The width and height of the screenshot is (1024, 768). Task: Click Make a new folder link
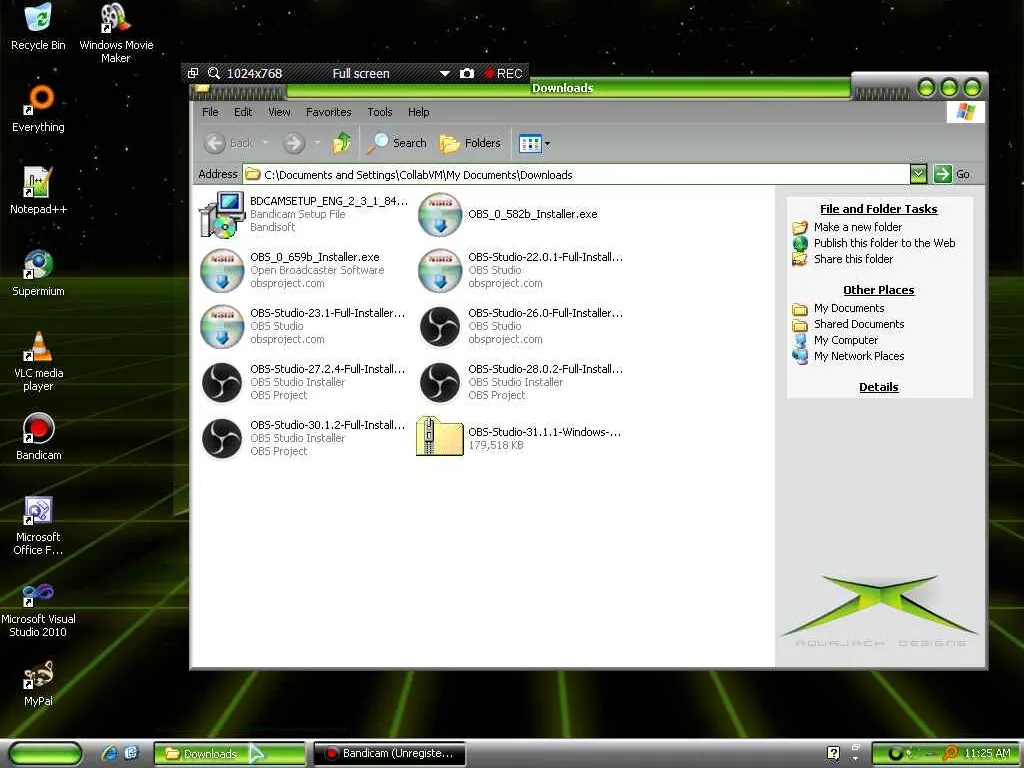(857, 227)
